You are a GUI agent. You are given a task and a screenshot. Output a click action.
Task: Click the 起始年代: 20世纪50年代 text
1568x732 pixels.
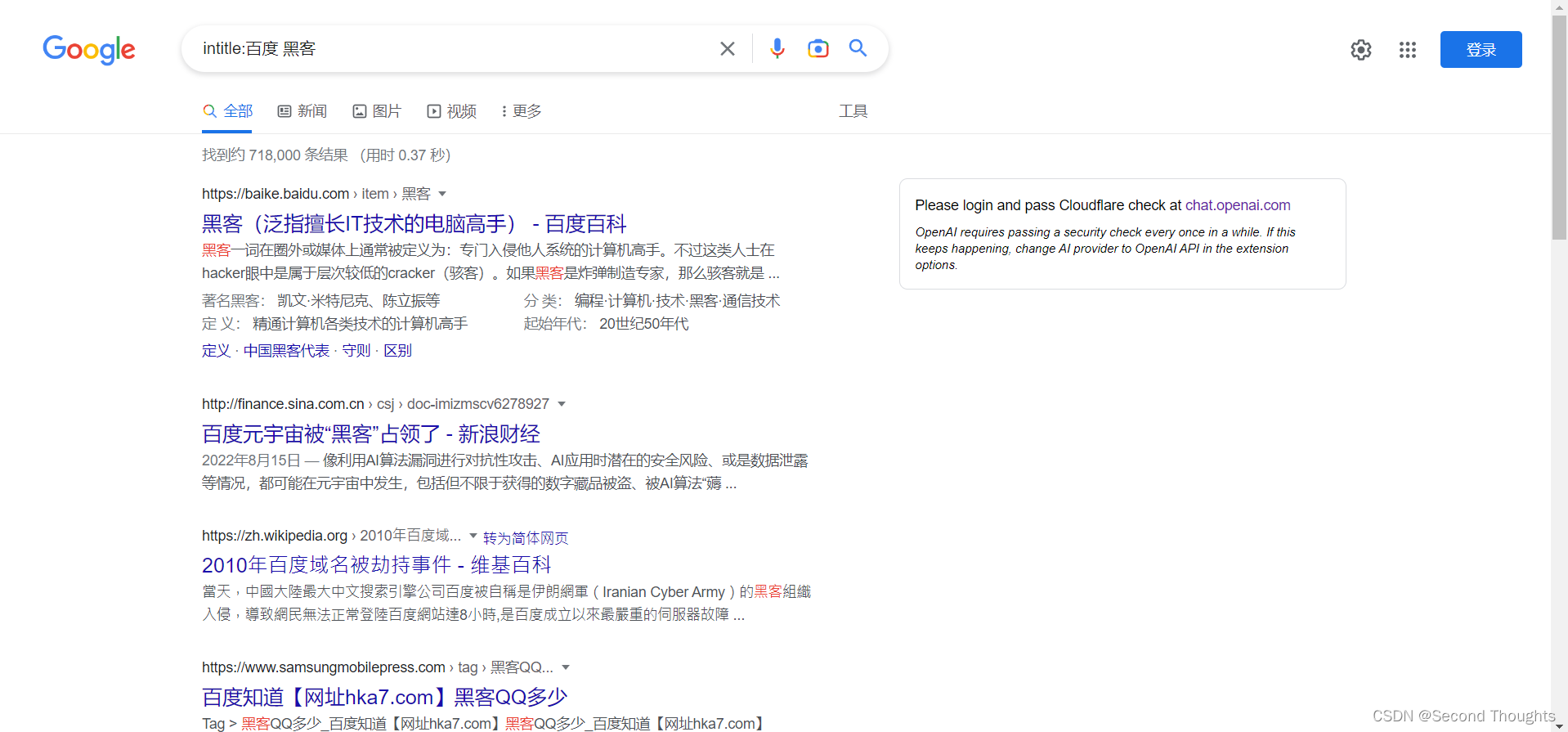pyautogui.click(x=606, y=324)
